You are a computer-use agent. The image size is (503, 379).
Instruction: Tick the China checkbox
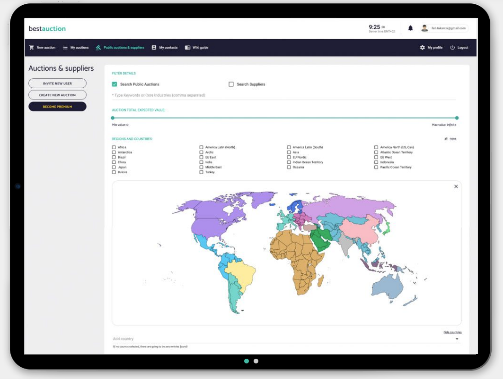pyautogui.click(x=114, y=162)
